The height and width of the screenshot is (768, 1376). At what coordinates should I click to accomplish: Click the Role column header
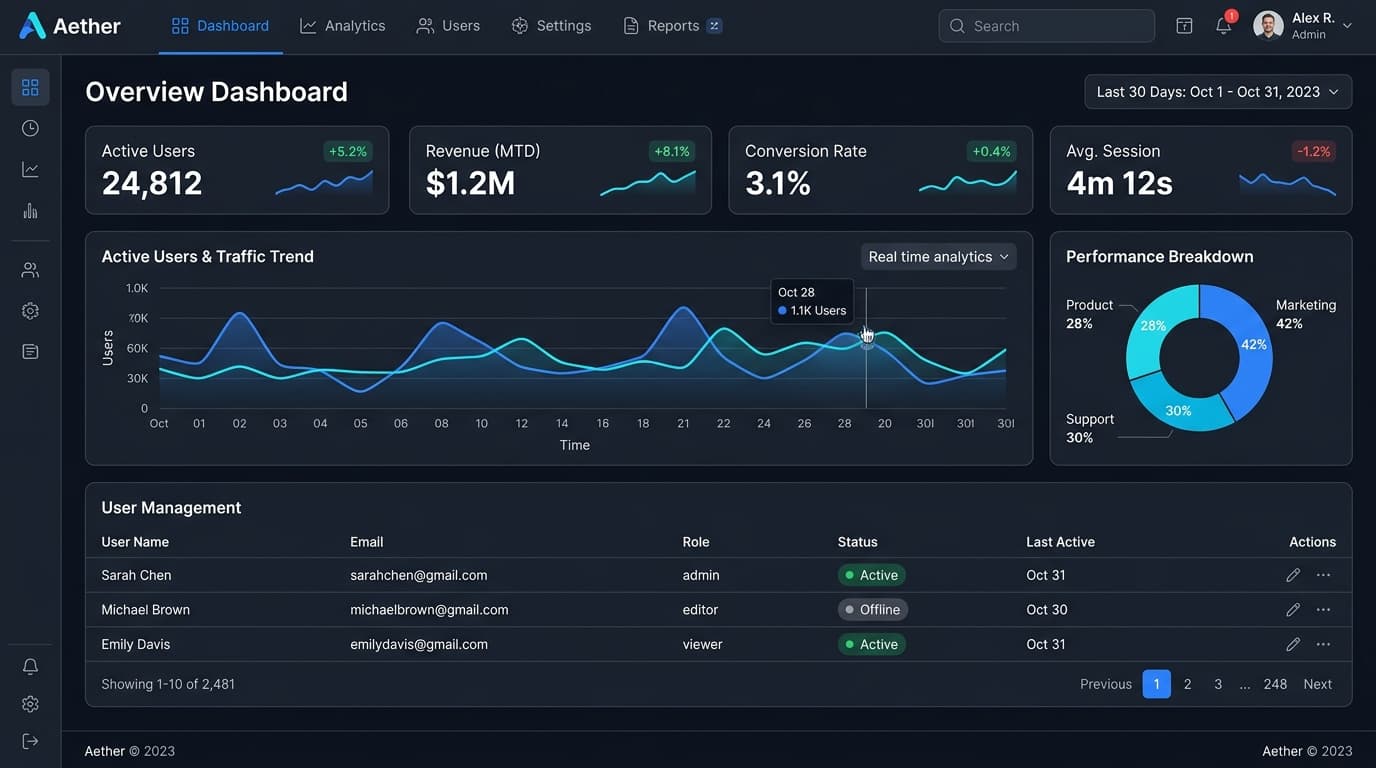[696, 542]
